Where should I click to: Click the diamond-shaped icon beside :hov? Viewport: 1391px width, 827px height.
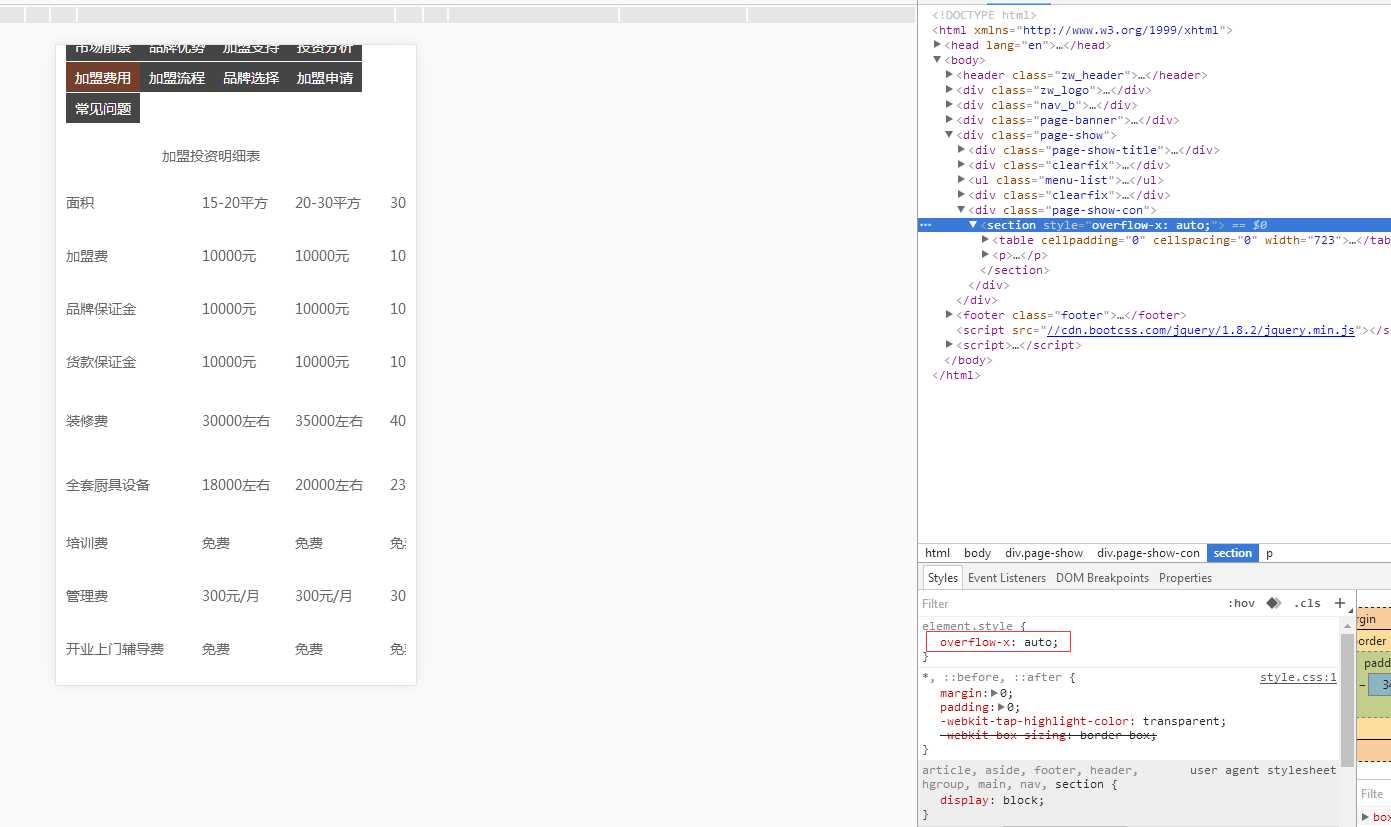(x=1274, y=603)
